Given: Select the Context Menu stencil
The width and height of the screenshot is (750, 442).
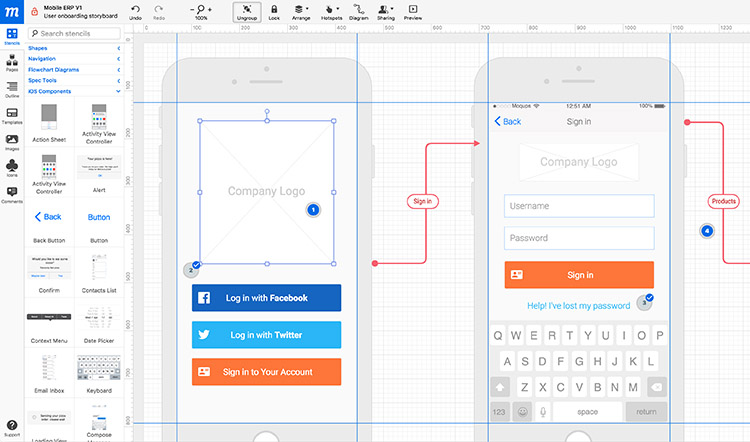Looking at the screenshot, I should click(x=49, y=323).
